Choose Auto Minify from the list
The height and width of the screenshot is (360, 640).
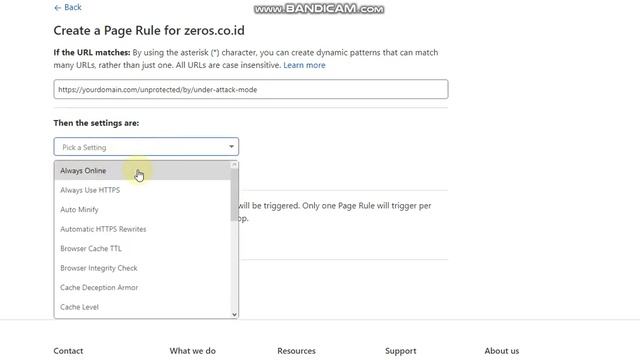142,209
